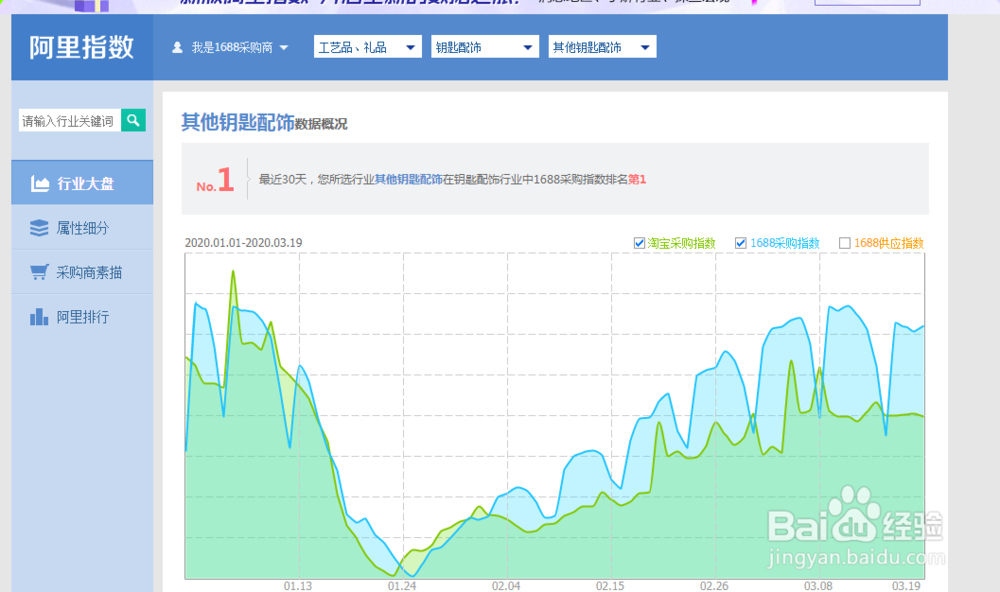Disable the 1688采购指数 checkbox

(x=741, y=242)
